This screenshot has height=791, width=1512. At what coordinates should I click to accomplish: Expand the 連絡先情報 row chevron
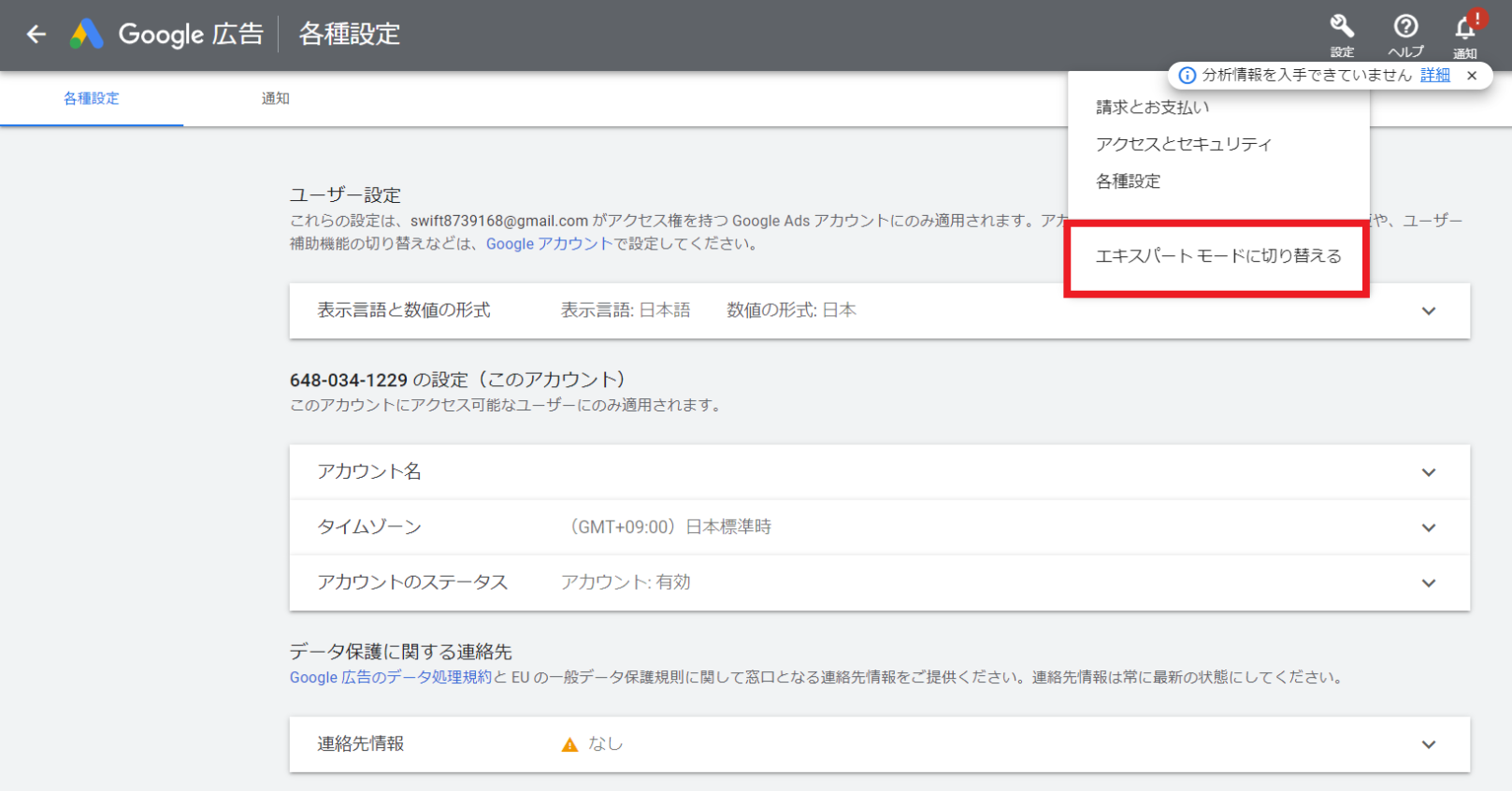[x=1429, y=744]
